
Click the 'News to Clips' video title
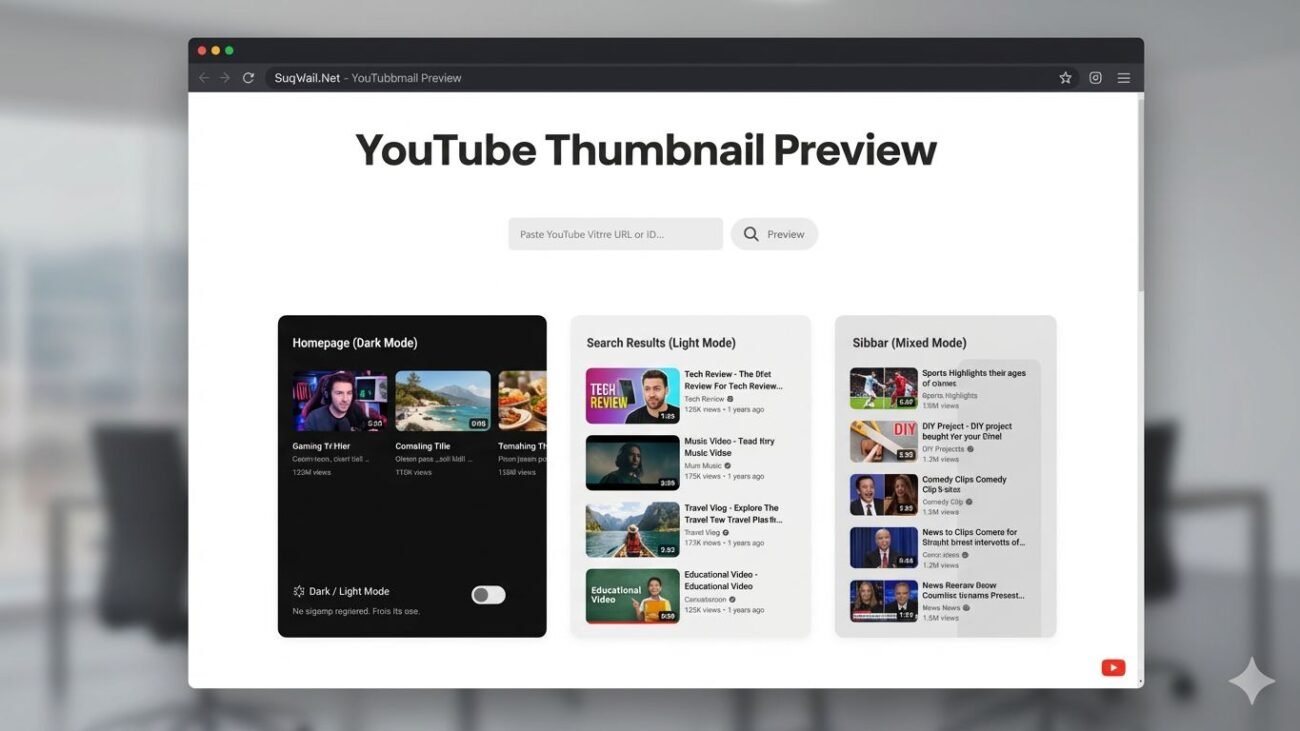[x=973, y=537]
